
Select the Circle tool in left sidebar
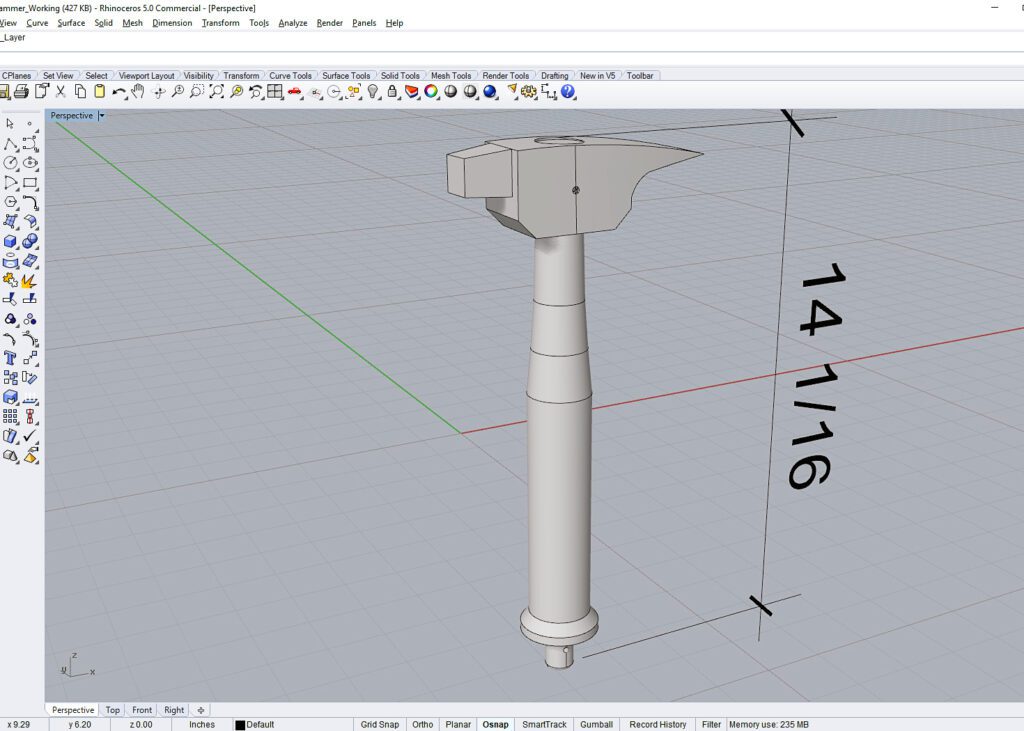coord(10,163)
